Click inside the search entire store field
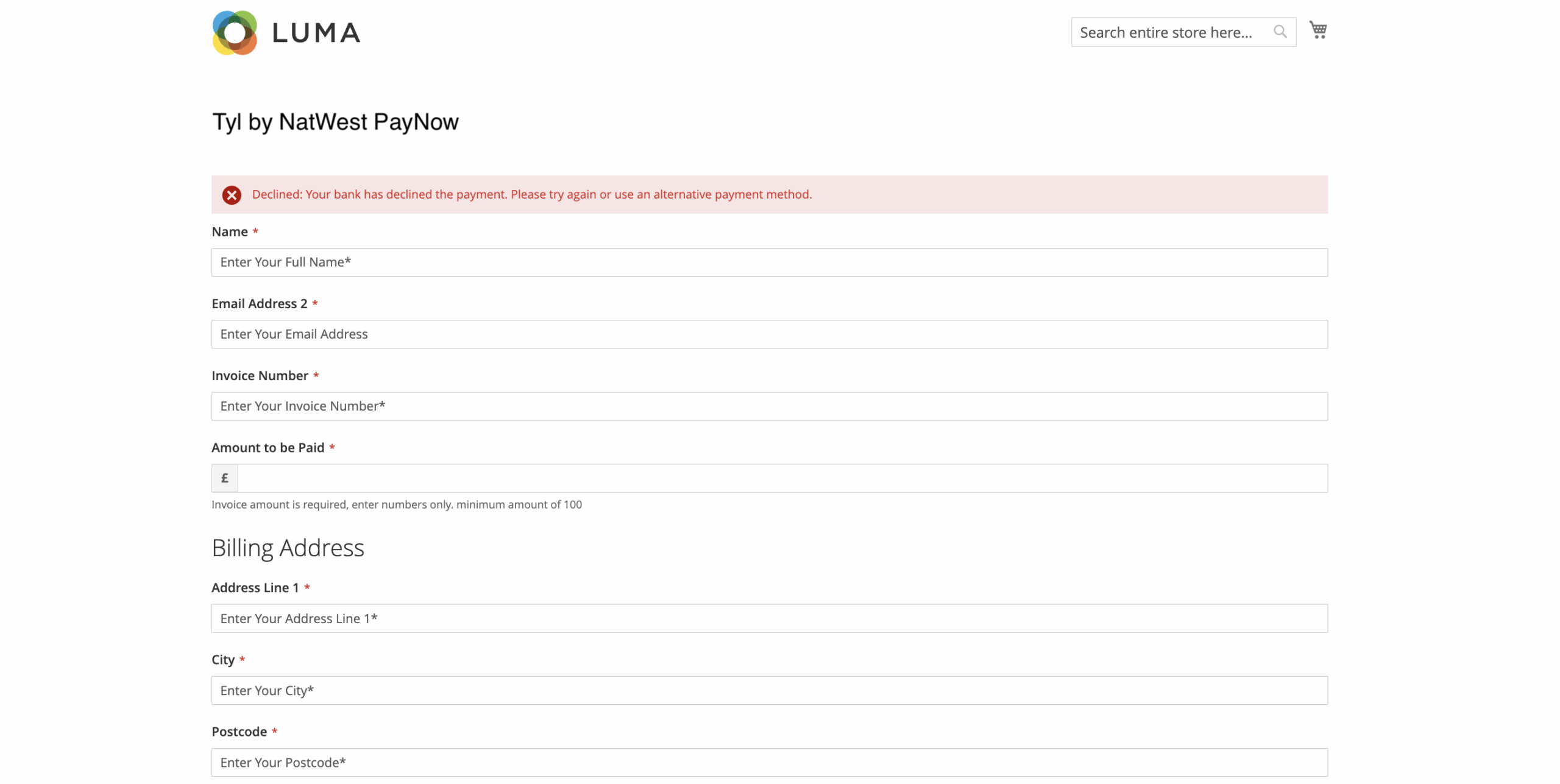1560x784 pixels. [1170, 32]
